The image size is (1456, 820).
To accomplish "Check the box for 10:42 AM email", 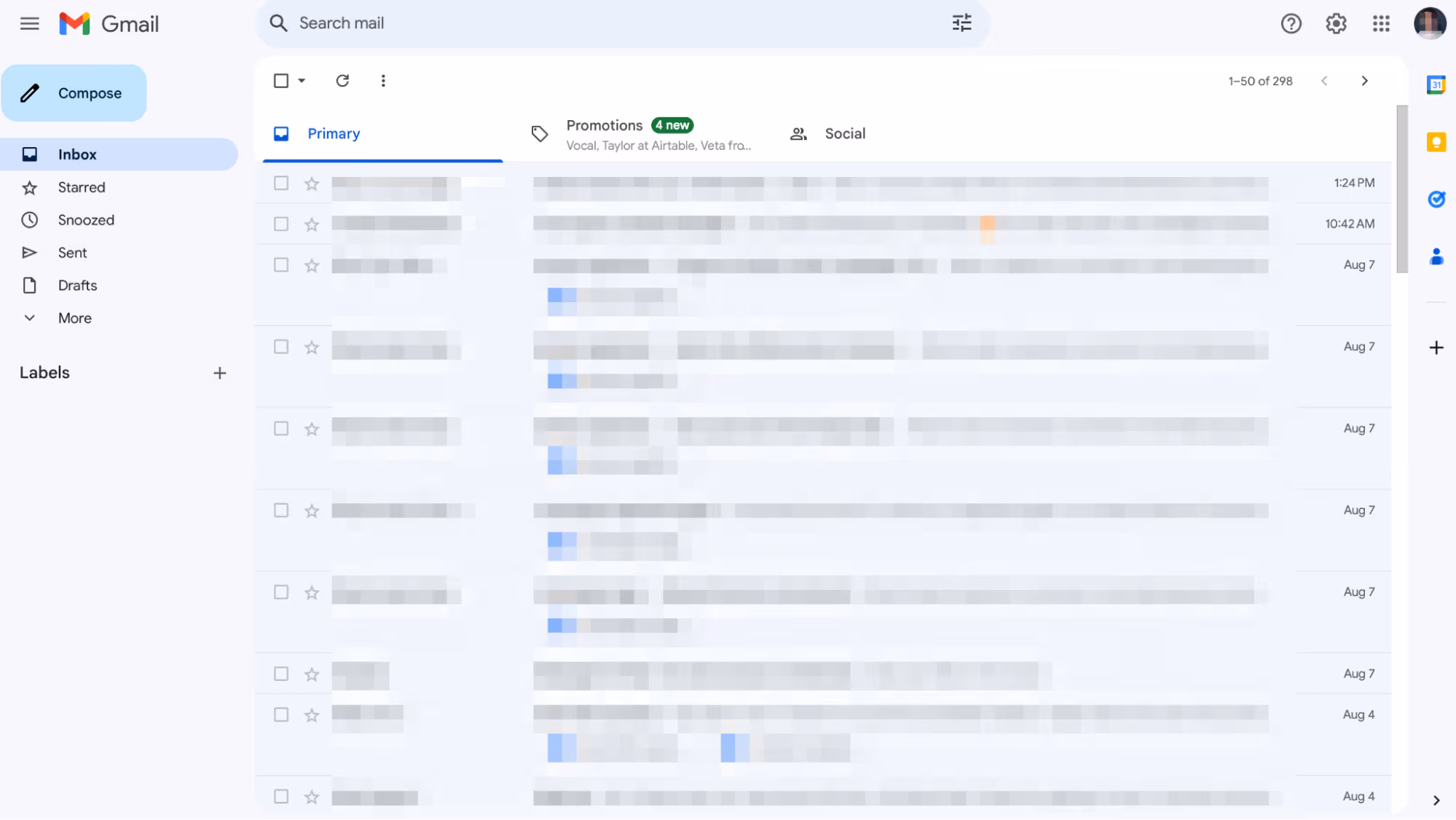I will [281, 224].
